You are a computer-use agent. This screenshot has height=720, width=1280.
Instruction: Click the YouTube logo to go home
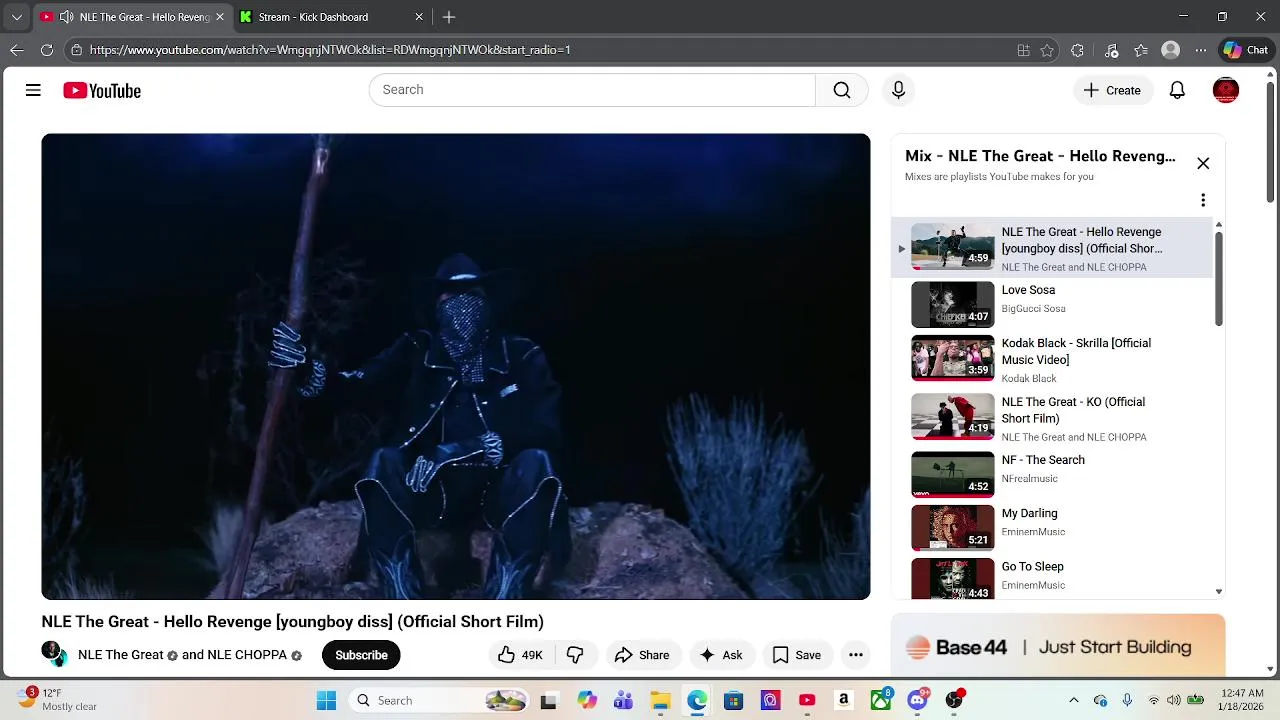pyautogui.click(x=102, y=91)
